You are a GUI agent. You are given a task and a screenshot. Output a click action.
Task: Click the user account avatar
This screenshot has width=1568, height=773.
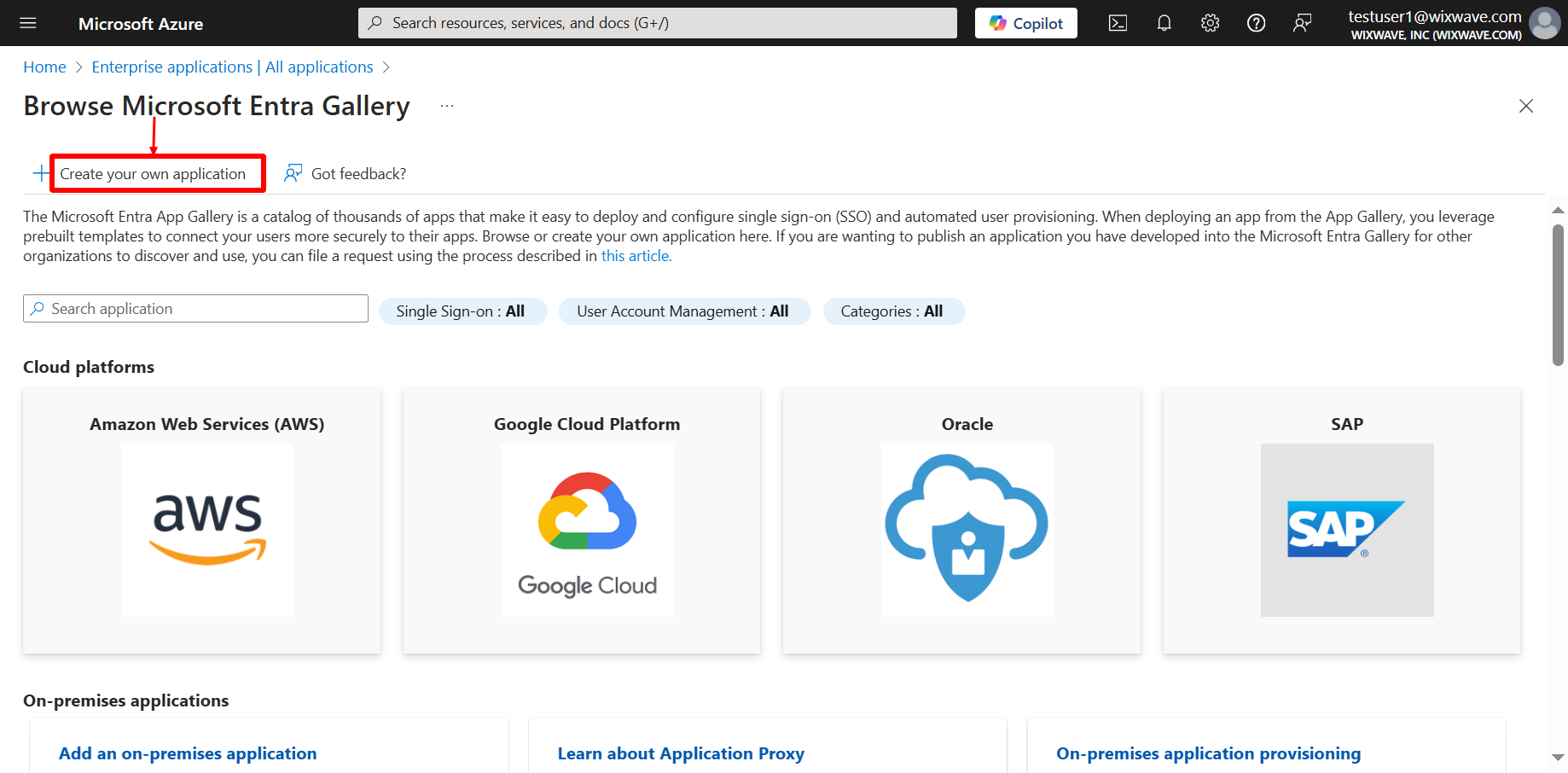tap(1544, 23)
